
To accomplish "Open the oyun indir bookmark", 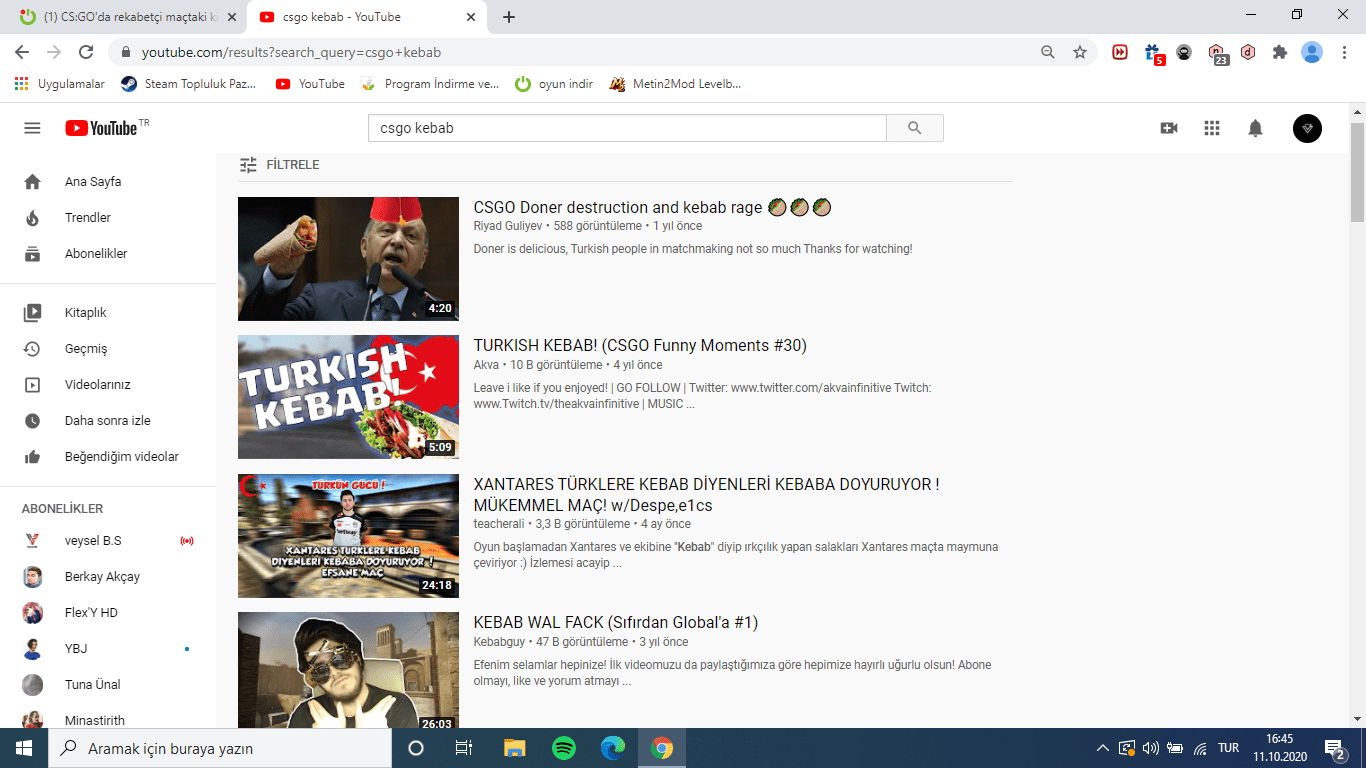I will 554,84.
